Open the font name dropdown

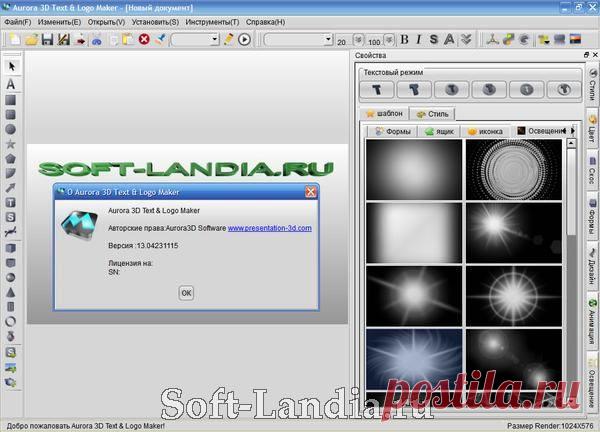[x=298, y=40]
